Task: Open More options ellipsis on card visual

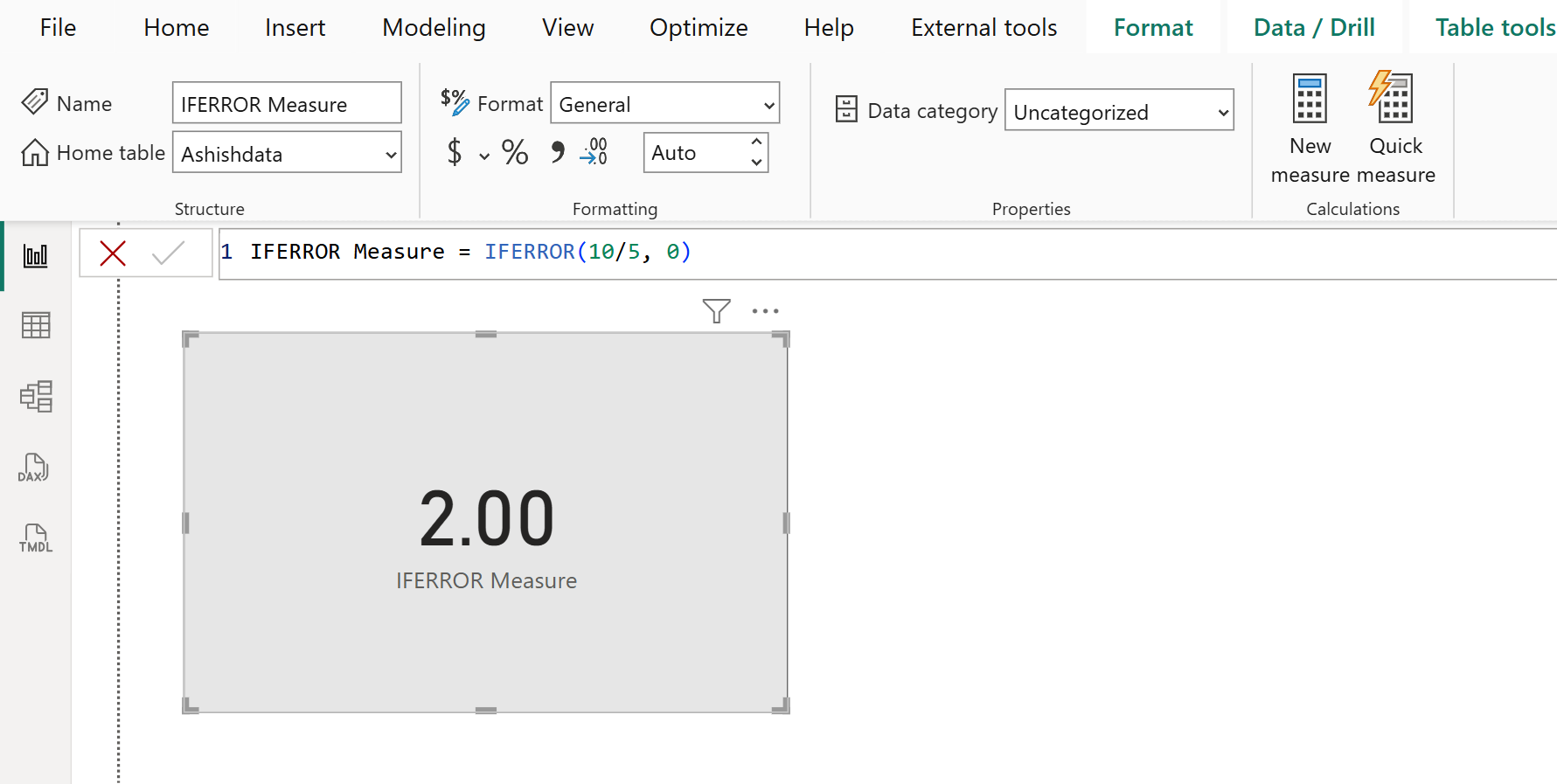Action: pyautogui.click(x=765, y=311)
